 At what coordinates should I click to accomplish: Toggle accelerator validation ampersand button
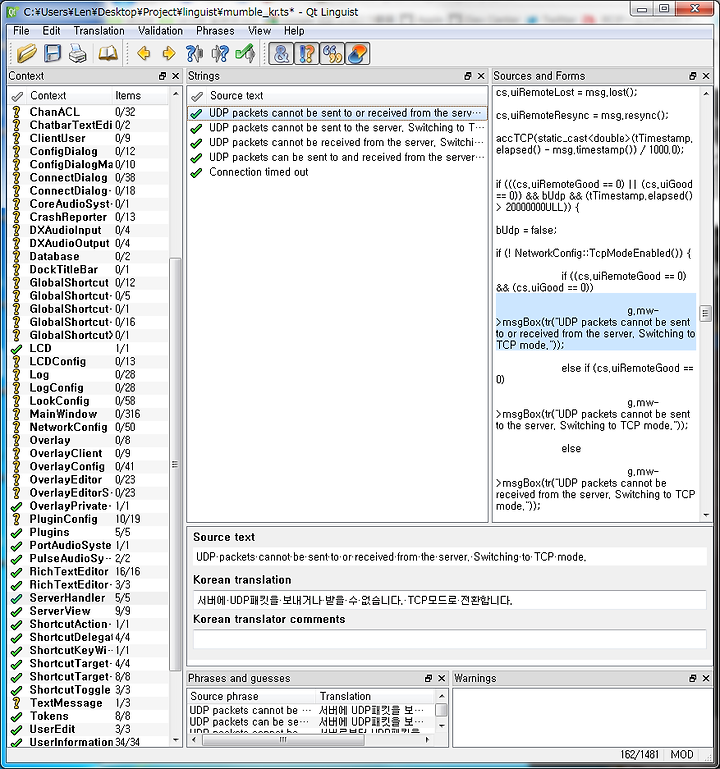click(x=282, y=53)
